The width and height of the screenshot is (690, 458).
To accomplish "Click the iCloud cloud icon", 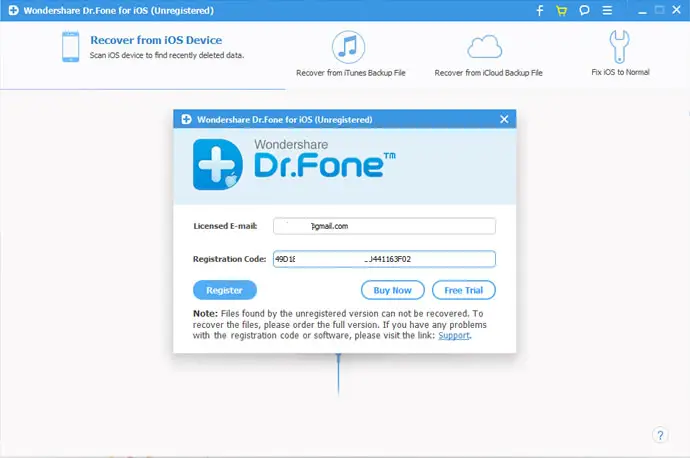I will 484,47.
